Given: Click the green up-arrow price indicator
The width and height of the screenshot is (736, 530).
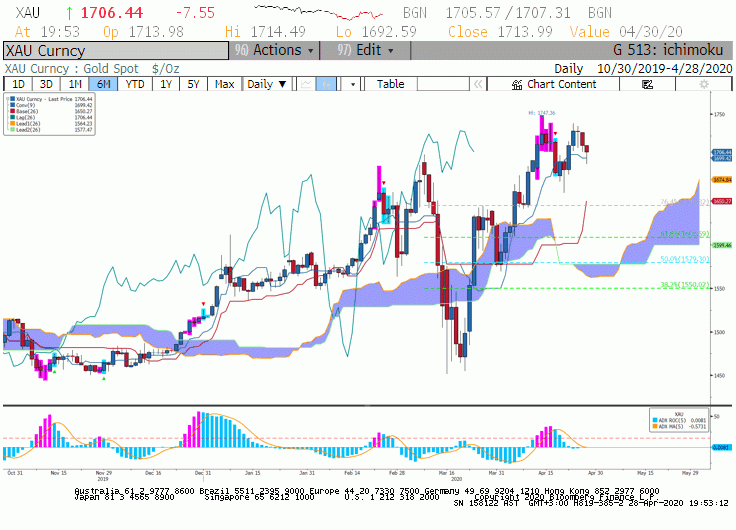Looking at the screenshot, I should [69, 13].
